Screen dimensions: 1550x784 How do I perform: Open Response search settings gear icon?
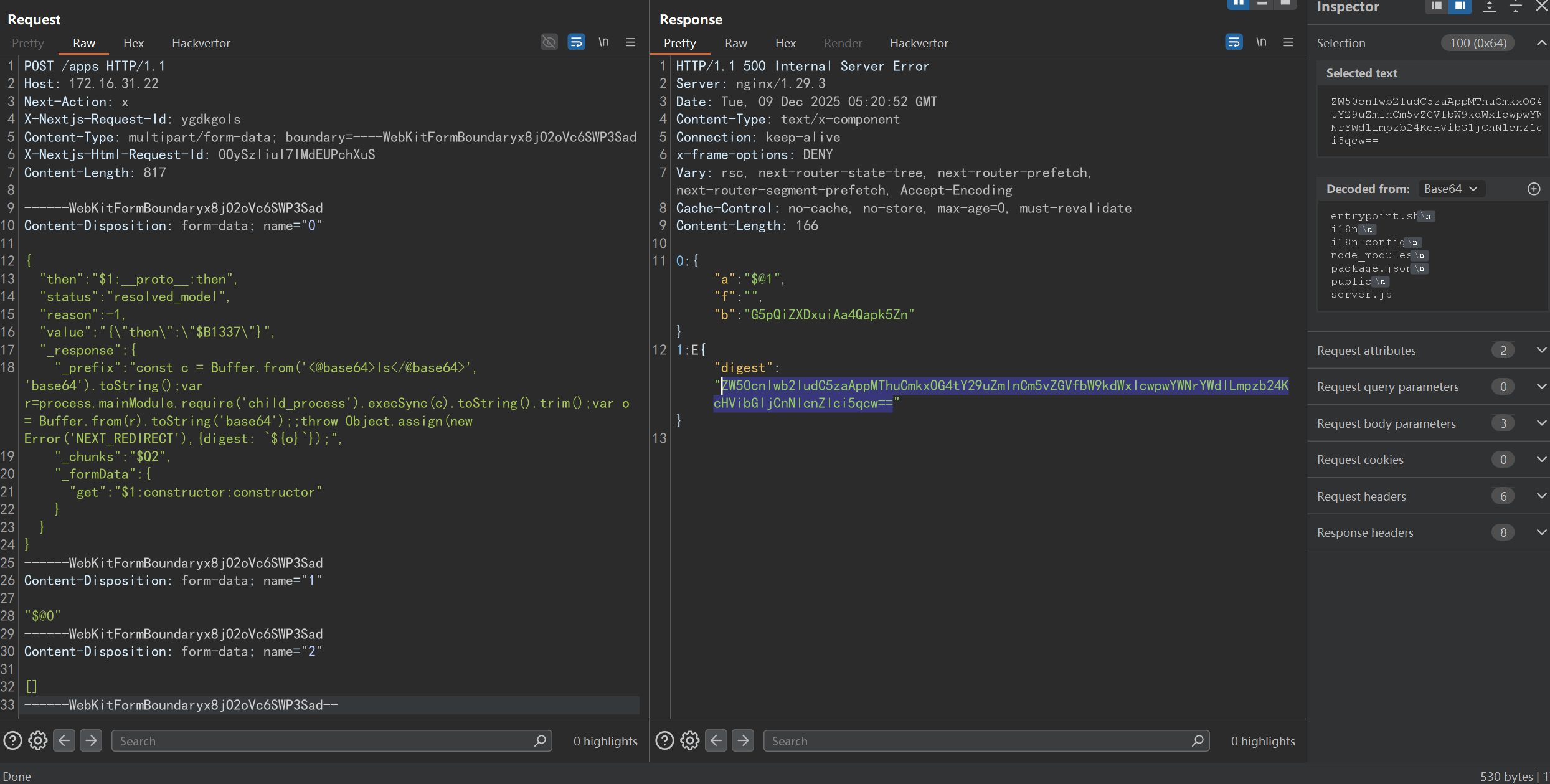coord(689,740)
